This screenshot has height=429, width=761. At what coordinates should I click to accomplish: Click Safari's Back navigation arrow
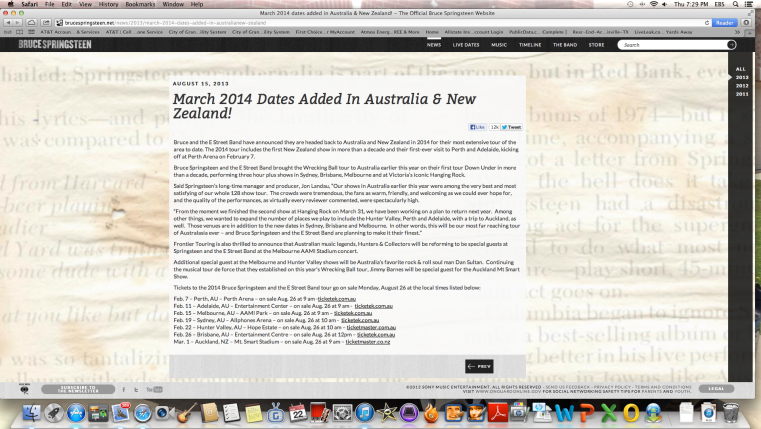pos(8,23)
